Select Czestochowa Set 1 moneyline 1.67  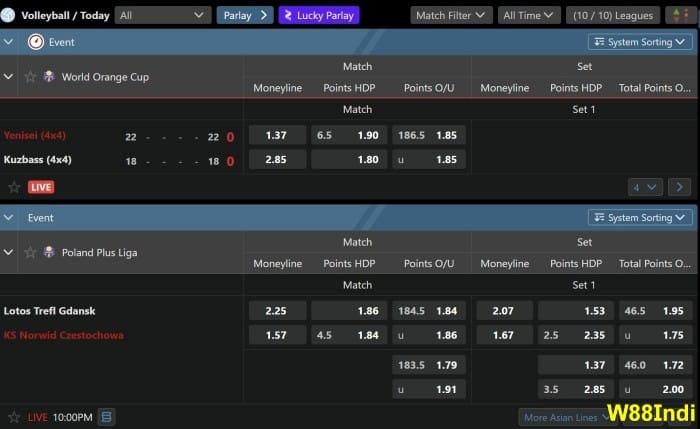pos(504,335)
